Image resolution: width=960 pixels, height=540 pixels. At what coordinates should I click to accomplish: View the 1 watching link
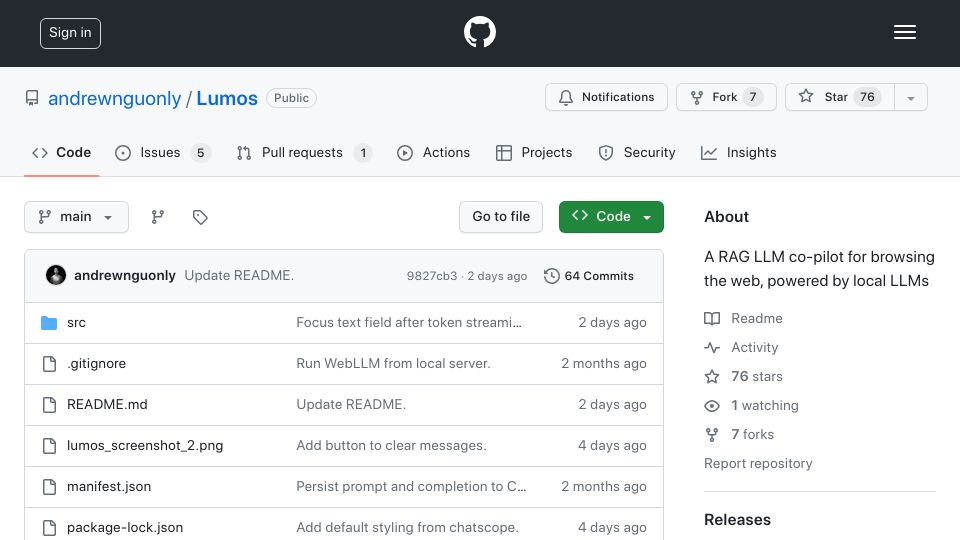pyautogui.click(x=752, y=406)
